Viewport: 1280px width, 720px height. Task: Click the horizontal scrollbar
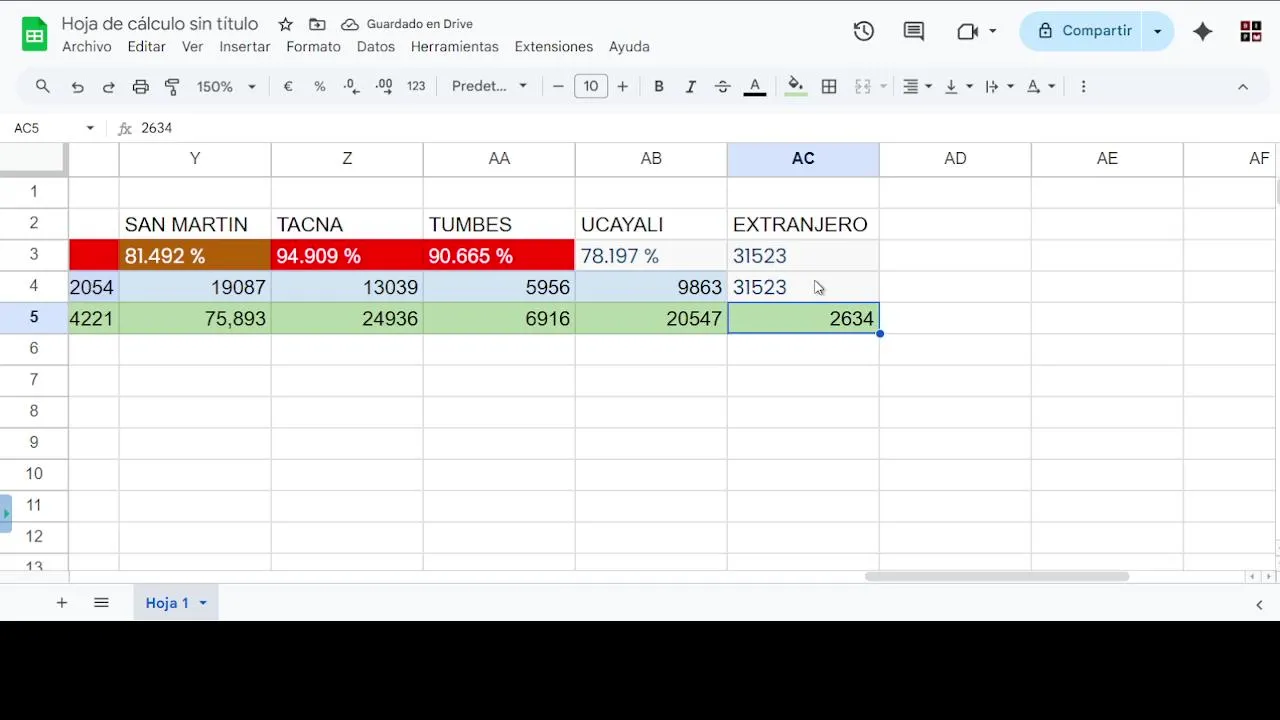997,576
